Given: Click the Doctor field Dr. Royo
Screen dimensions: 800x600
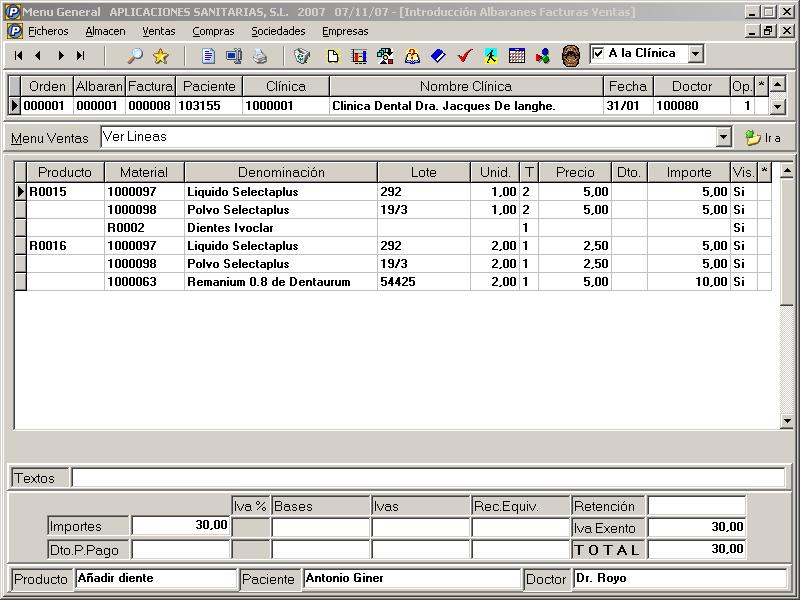Looking at the screenshot, I should click(x=680, y=579).
